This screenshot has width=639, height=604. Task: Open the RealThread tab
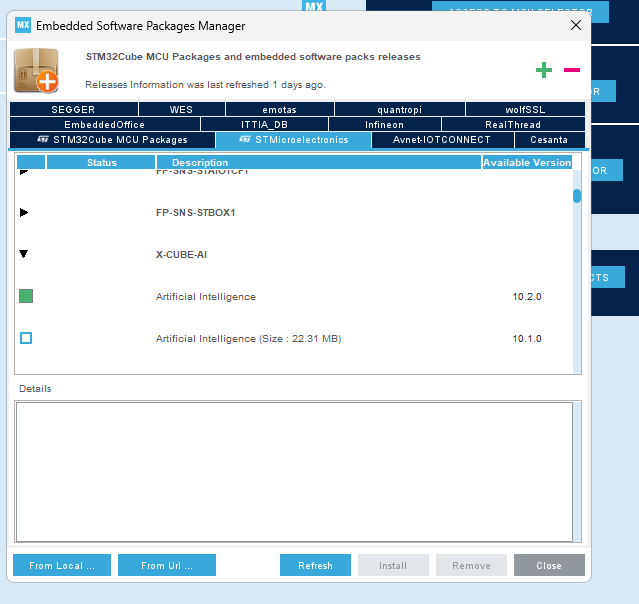pyautogui.click(x=513, y=125)
